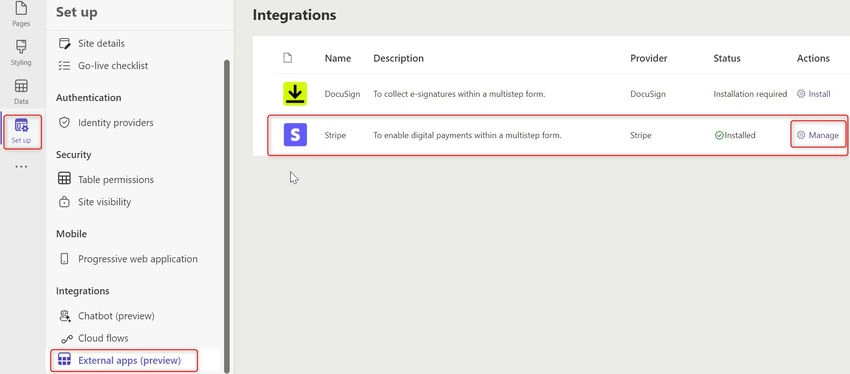Image resolution: width=850 pixels, height=374 pixels.
Task: Click the Security section heading
Action: 74,154
